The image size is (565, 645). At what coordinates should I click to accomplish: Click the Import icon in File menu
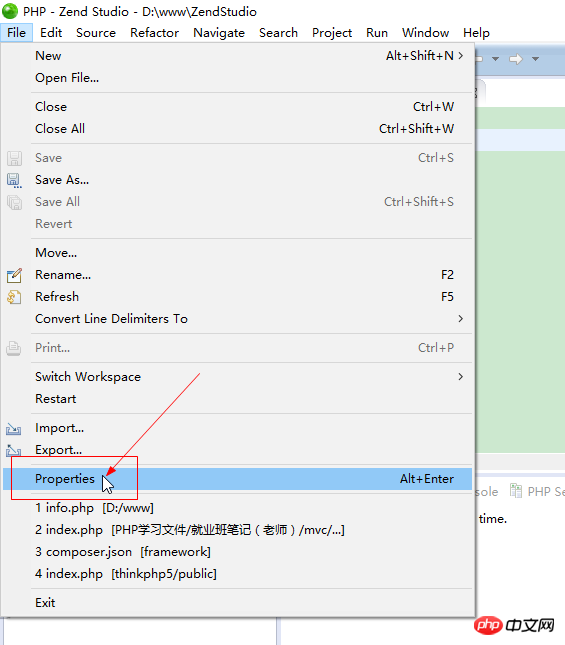(14, 429)
